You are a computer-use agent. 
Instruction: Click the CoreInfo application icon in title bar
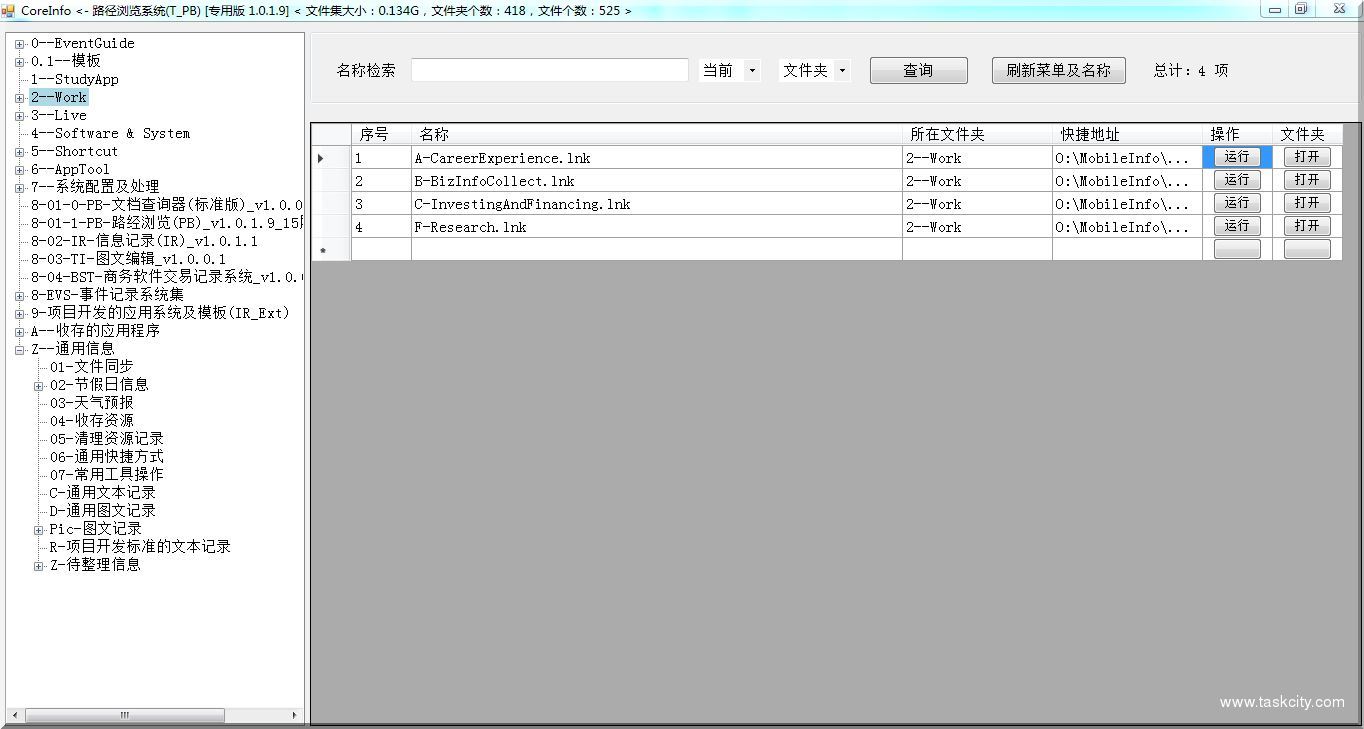point(10,10)
